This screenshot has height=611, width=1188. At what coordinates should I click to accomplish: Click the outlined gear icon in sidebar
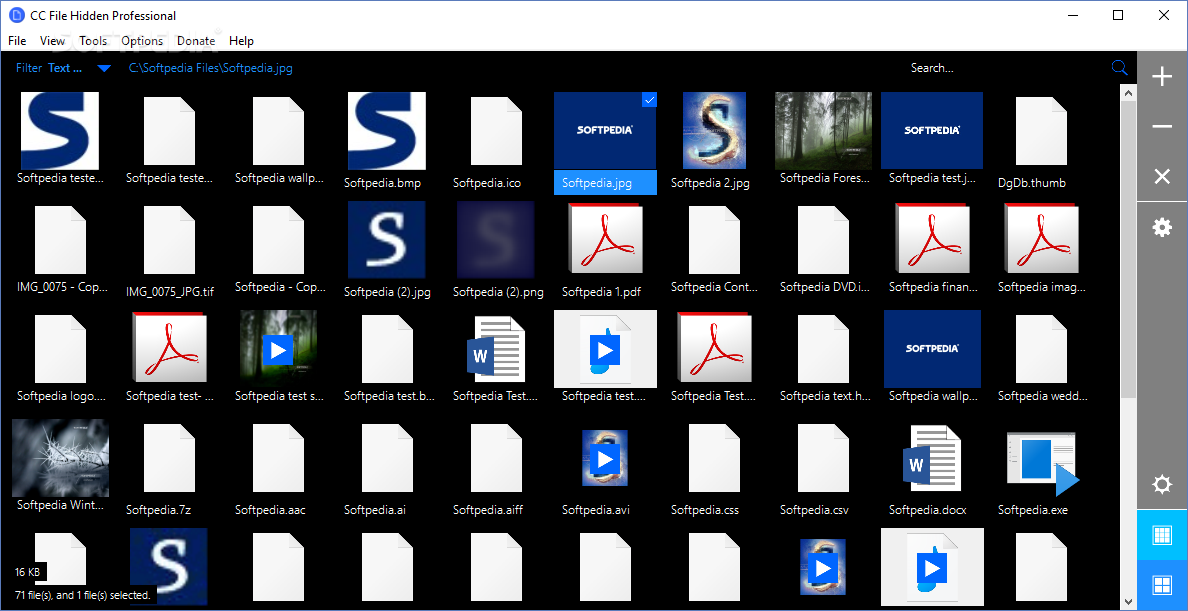pyautogui.click(x=1161, y=484)
